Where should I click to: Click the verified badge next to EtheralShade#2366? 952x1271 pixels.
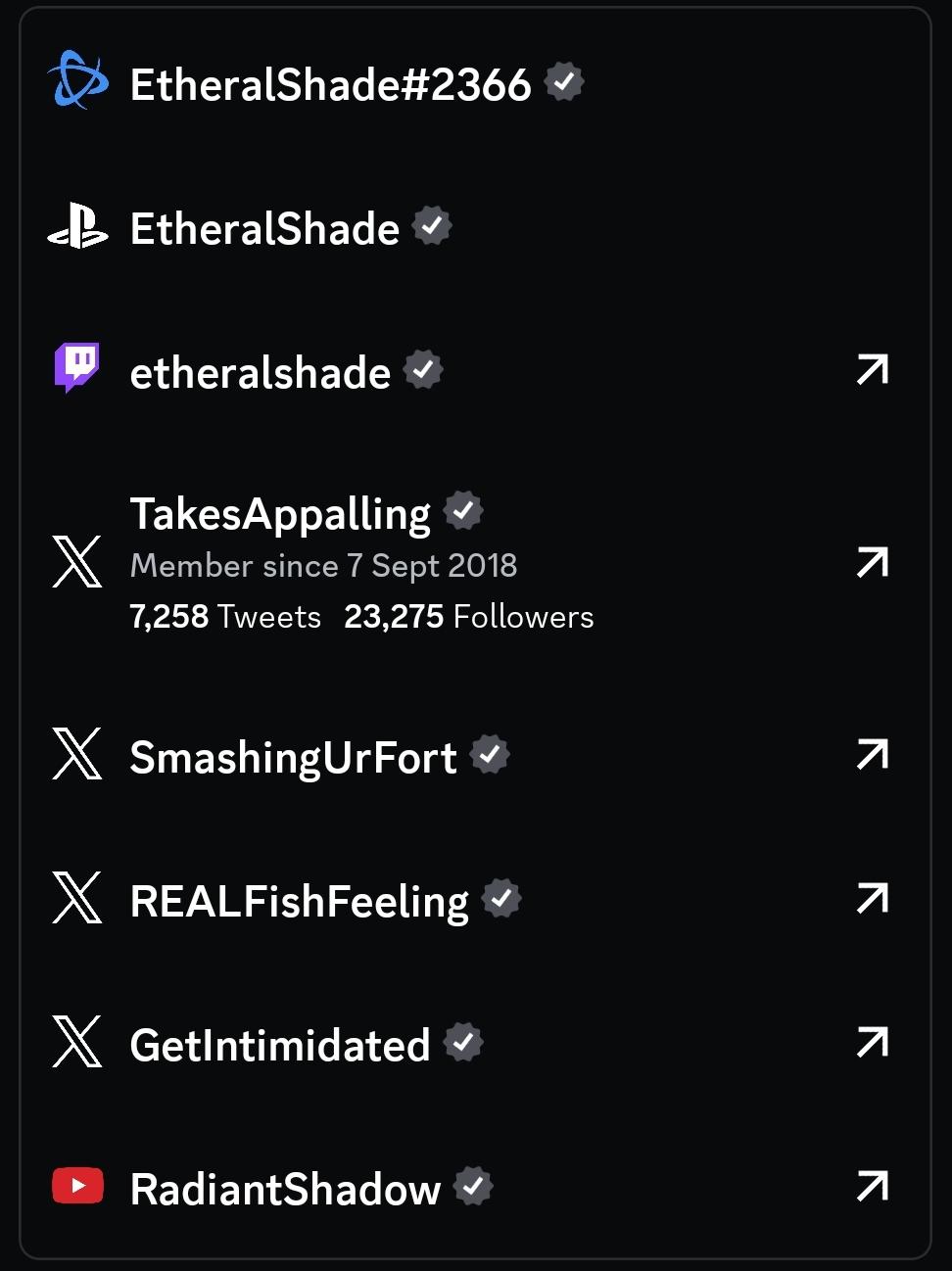coord(563,82)
